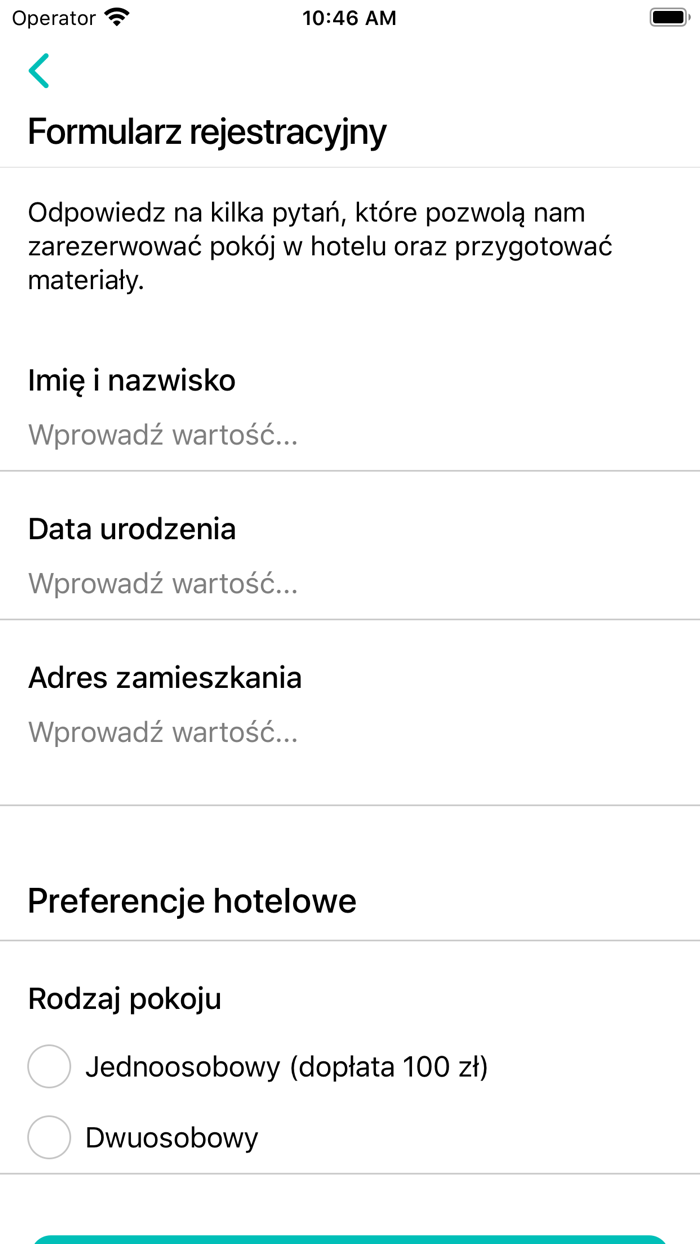Tap the intro text about hotel reservation
This screenshot has width=700, height=1244.
[320, 246]
